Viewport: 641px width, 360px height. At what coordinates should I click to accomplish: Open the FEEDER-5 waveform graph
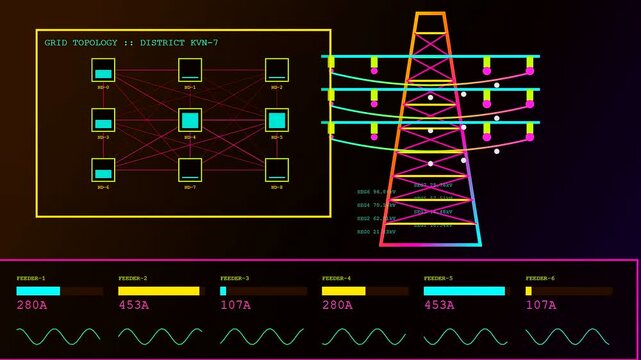465,337
